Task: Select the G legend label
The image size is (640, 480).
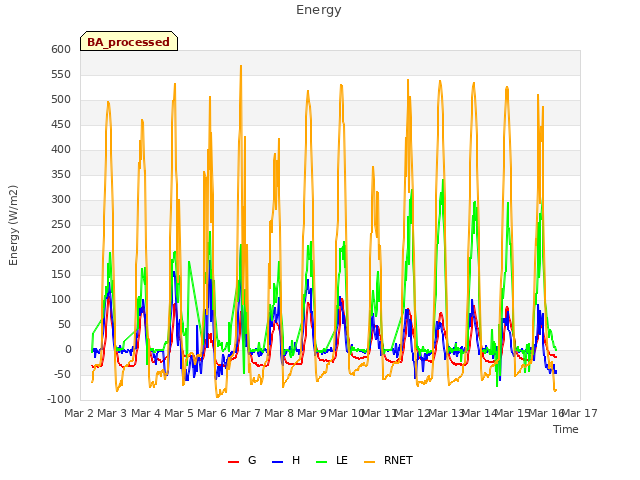Action: coord(252,460)
